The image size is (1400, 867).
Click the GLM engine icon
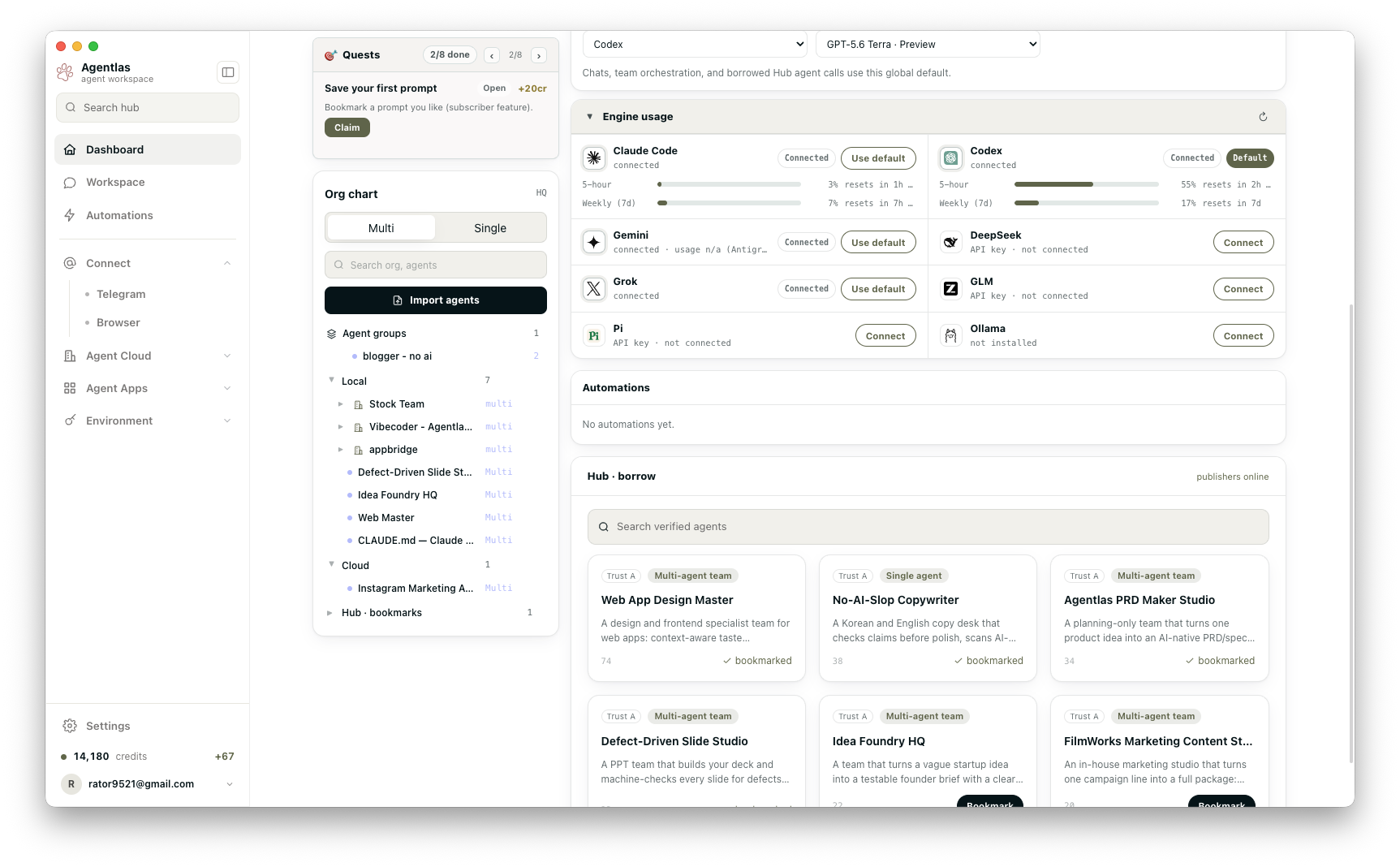pyautogui.click(x=951, y=288)
